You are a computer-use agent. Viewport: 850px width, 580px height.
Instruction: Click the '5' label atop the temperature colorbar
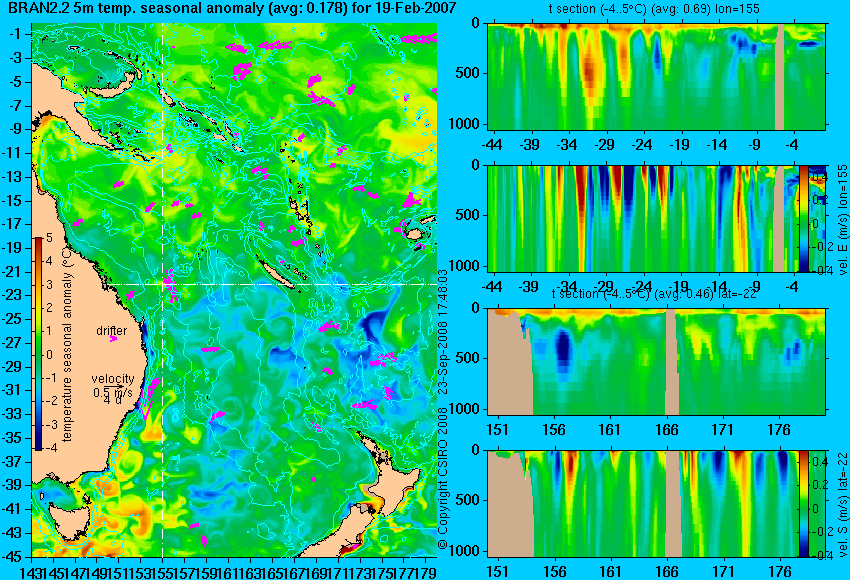pos(49,238)
